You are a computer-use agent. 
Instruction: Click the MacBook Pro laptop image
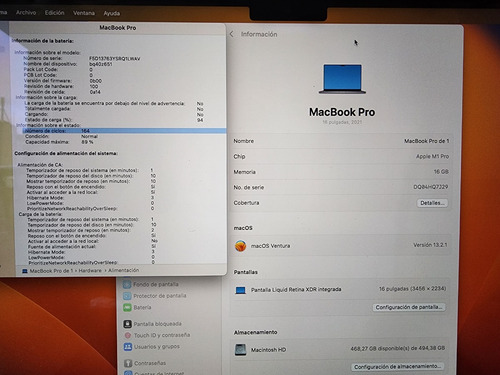tap(342, 79)
